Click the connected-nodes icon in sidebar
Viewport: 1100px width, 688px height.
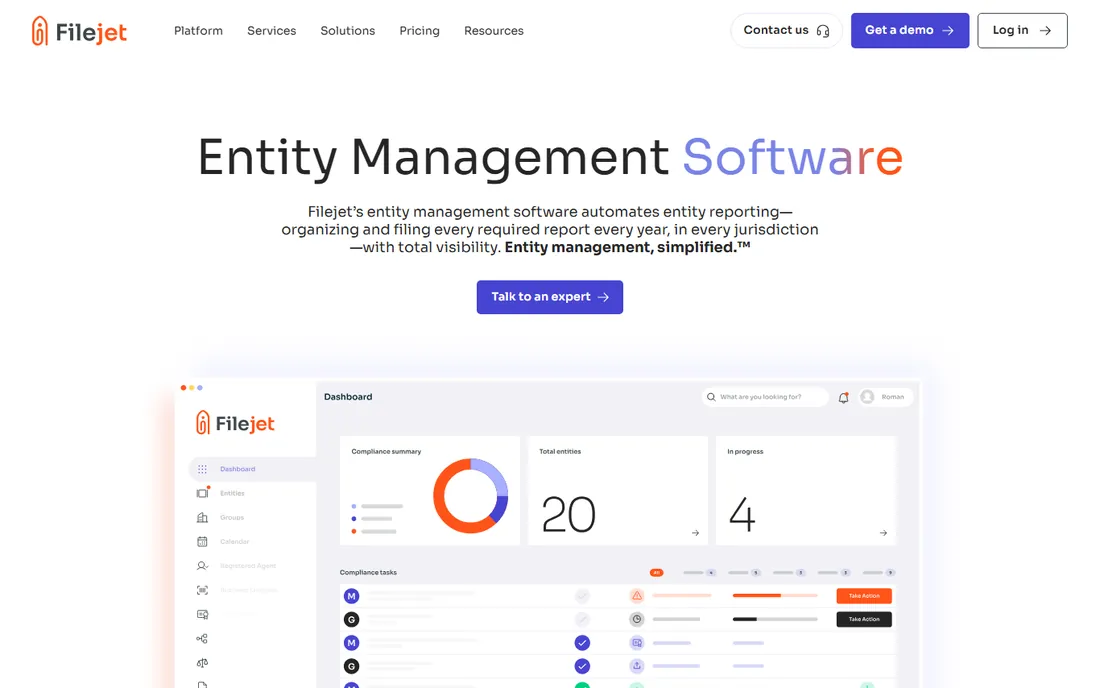[202, 639]
